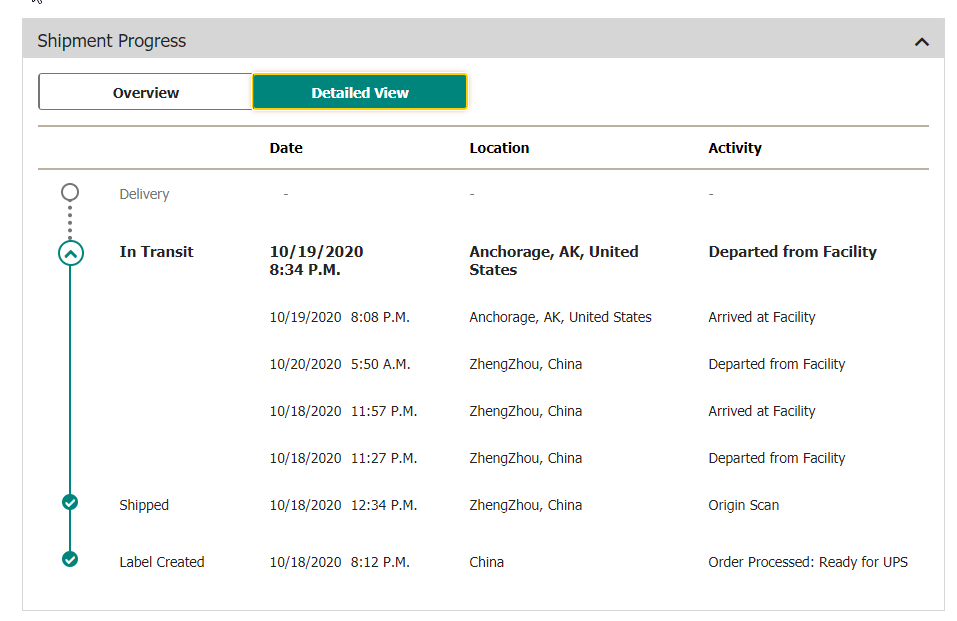Click Order Processed: Ready for UPS text
Screen dimensions: 957x621
tap(808, 562)
